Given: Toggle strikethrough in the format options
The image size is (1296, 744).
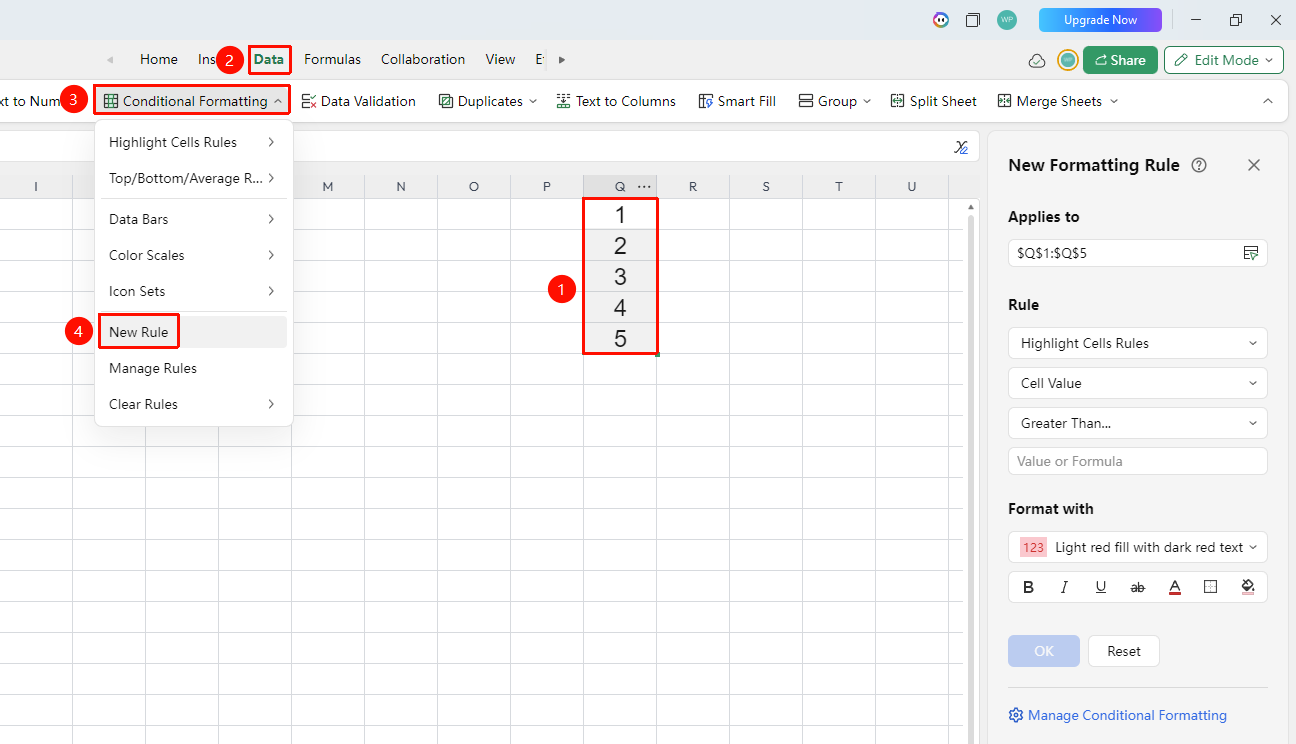Looking at the screenshot, I should pyautogui.click(x=1137, y=587).
